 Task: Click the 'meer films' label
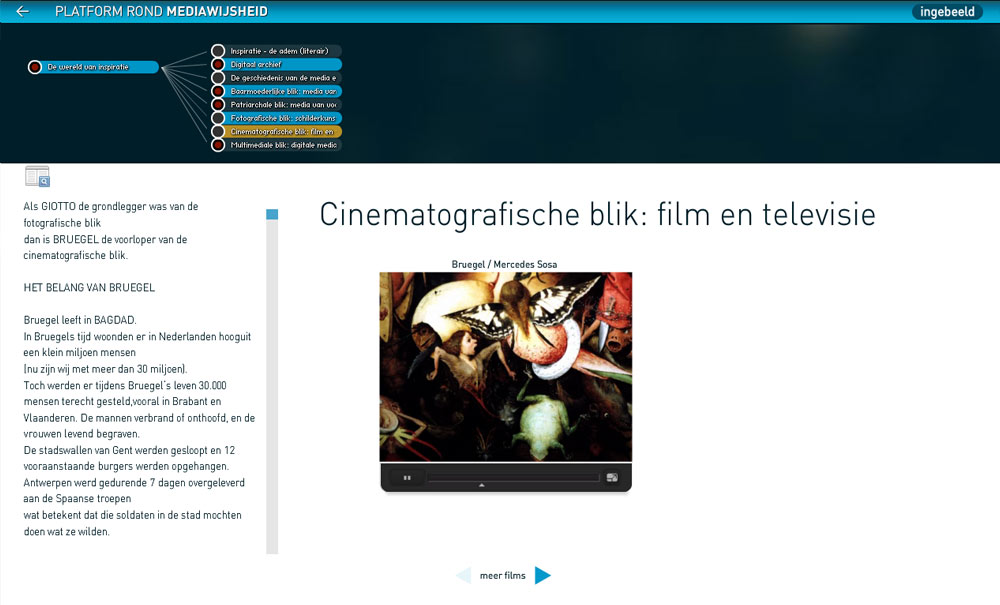[503, 576]
